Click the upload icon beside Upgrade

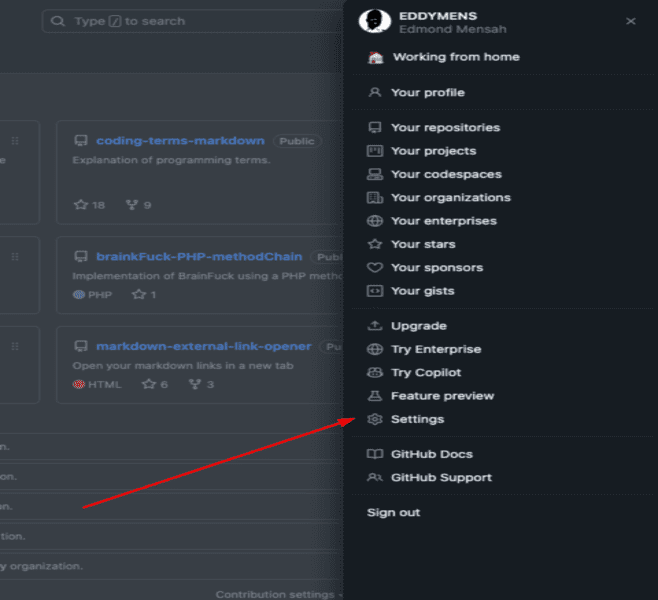tap(375, 326)
